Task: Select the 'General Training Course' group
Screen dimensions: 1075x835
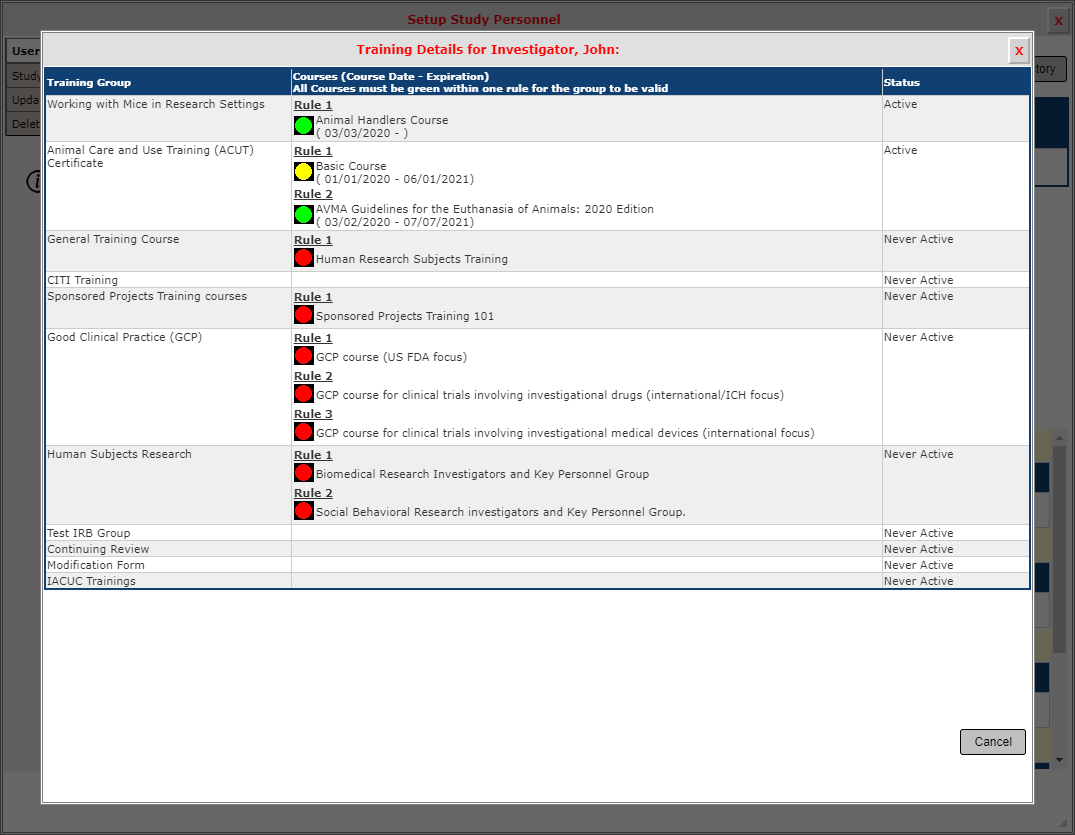Action: (x=113, y=239)
